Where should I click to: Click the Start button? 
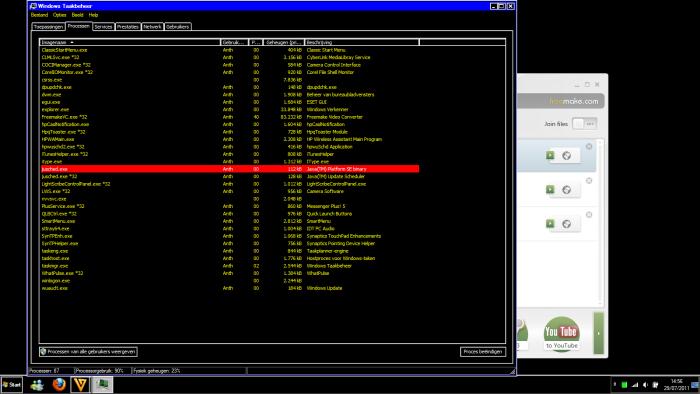point(12,385)
